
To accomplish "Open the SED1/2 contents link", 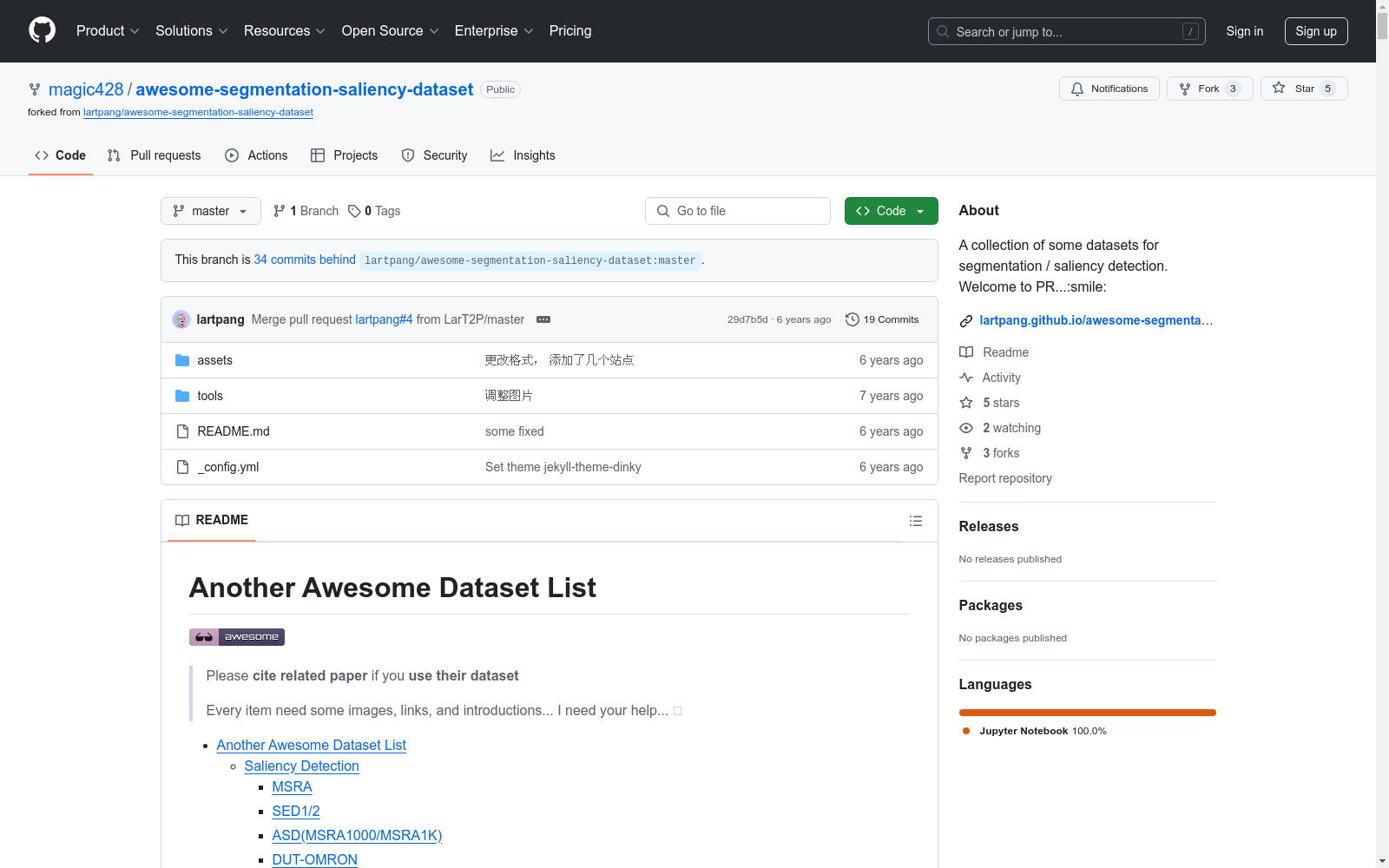I will click(x=296, y=811).
